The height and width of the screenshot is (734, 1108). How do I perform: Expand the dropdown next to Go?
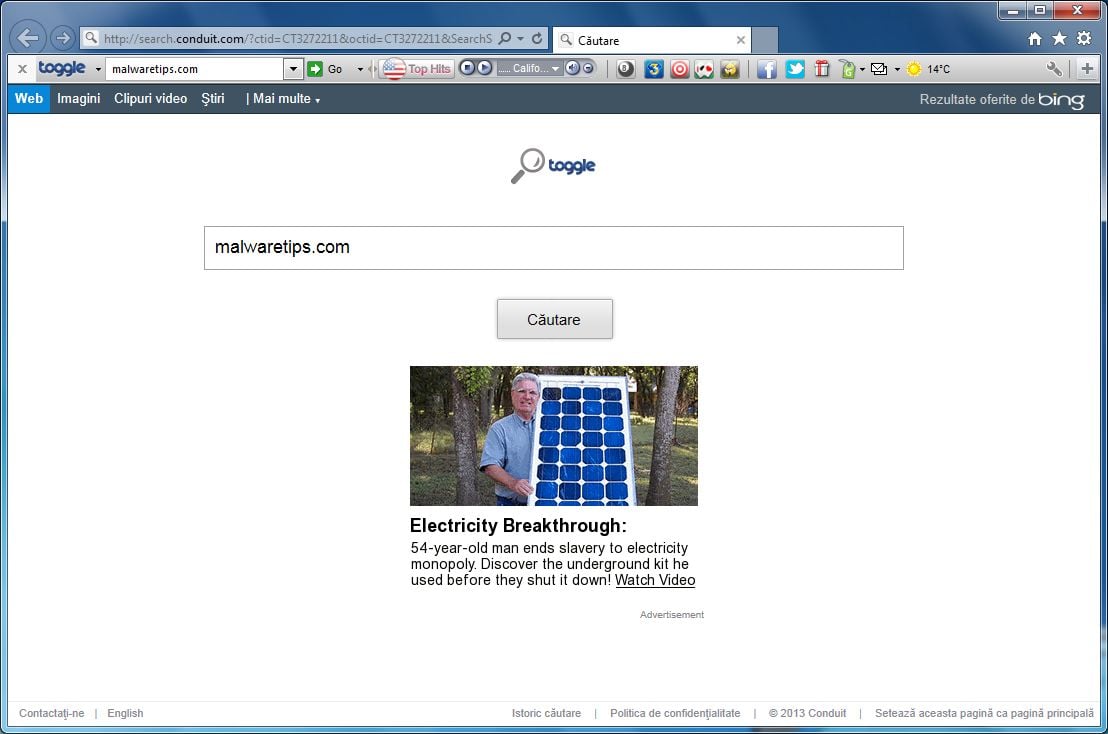coord(360,69)
